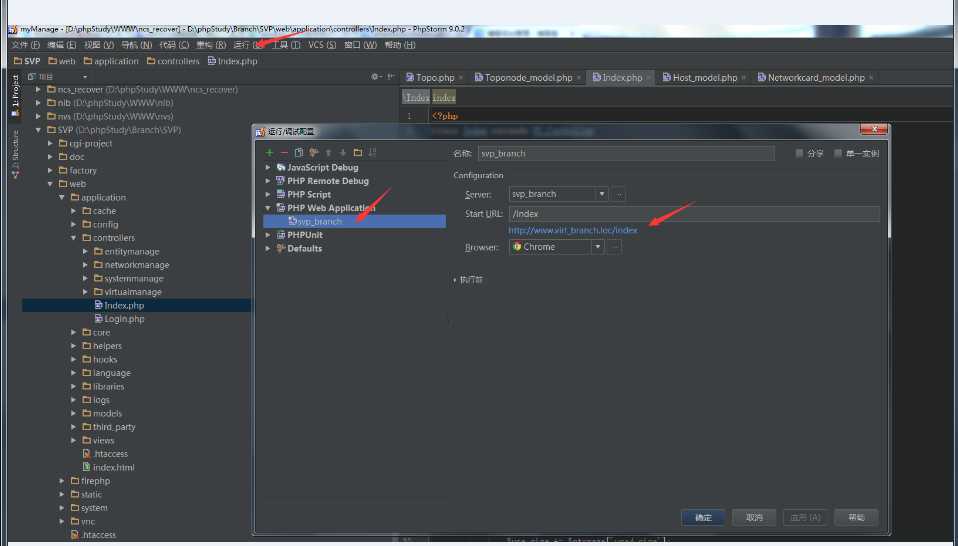Expand the PHP Remote Debug configuration group
Viewport: 958px width, 546px height.
point(268,181)
